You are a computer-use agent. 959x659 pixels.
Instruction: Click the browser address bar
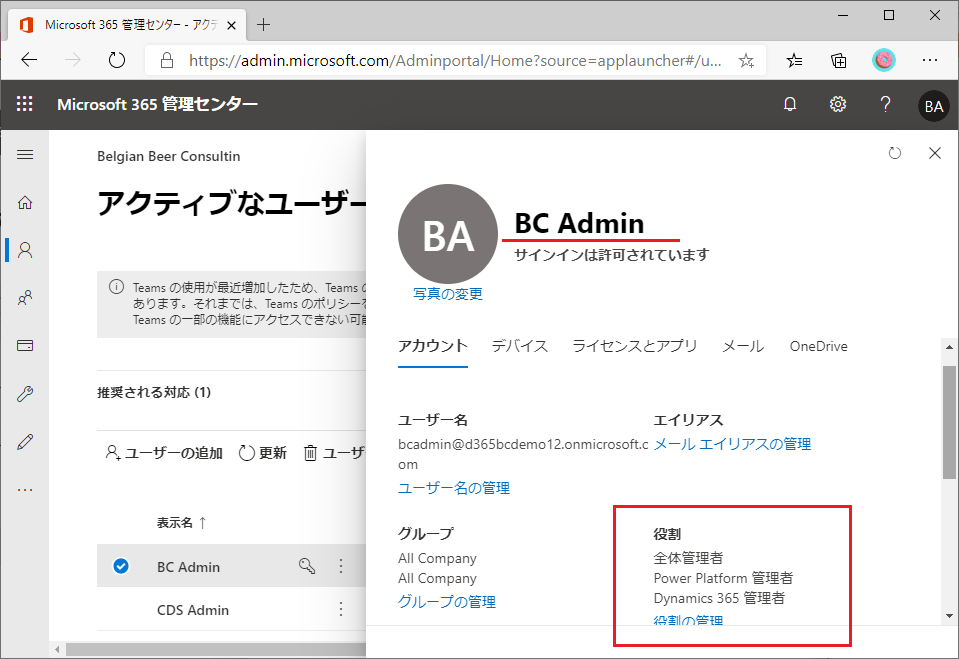455,60
